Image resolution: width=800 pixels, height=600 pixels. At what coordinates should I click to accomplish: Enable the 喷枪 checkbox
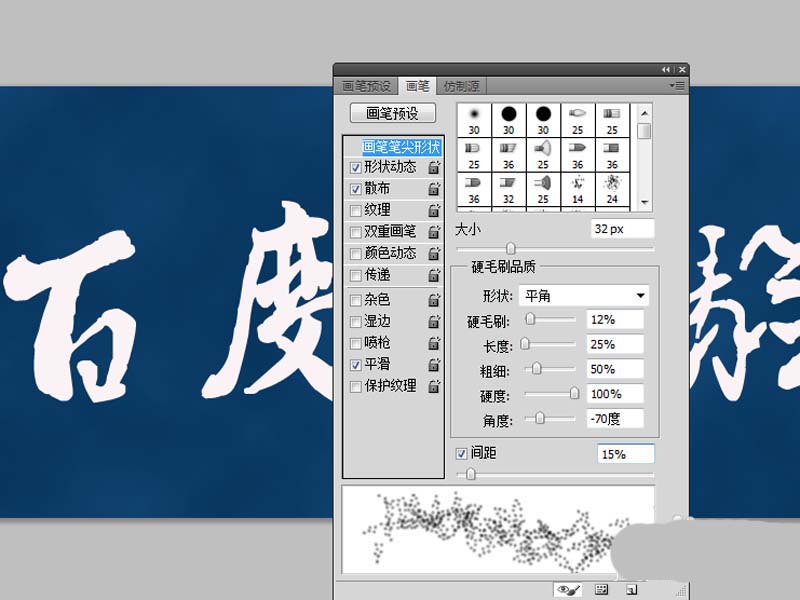pos(356,343)
